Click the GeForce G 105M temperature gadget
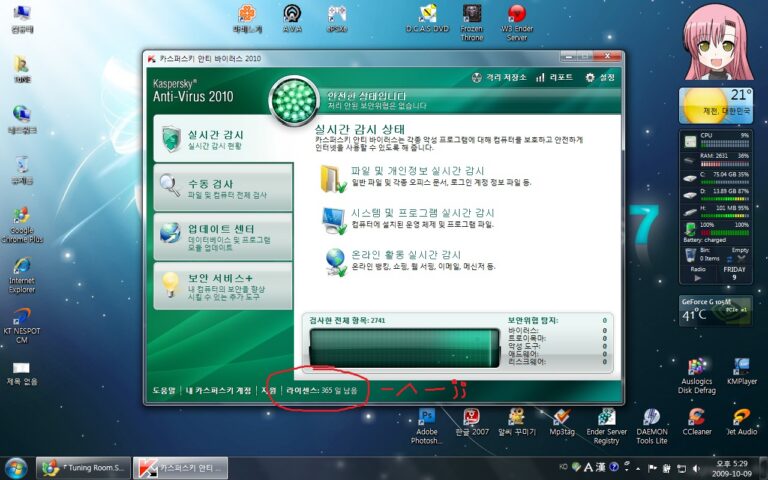768x480 pixels. pyautogui.click(x=716, y=311)
